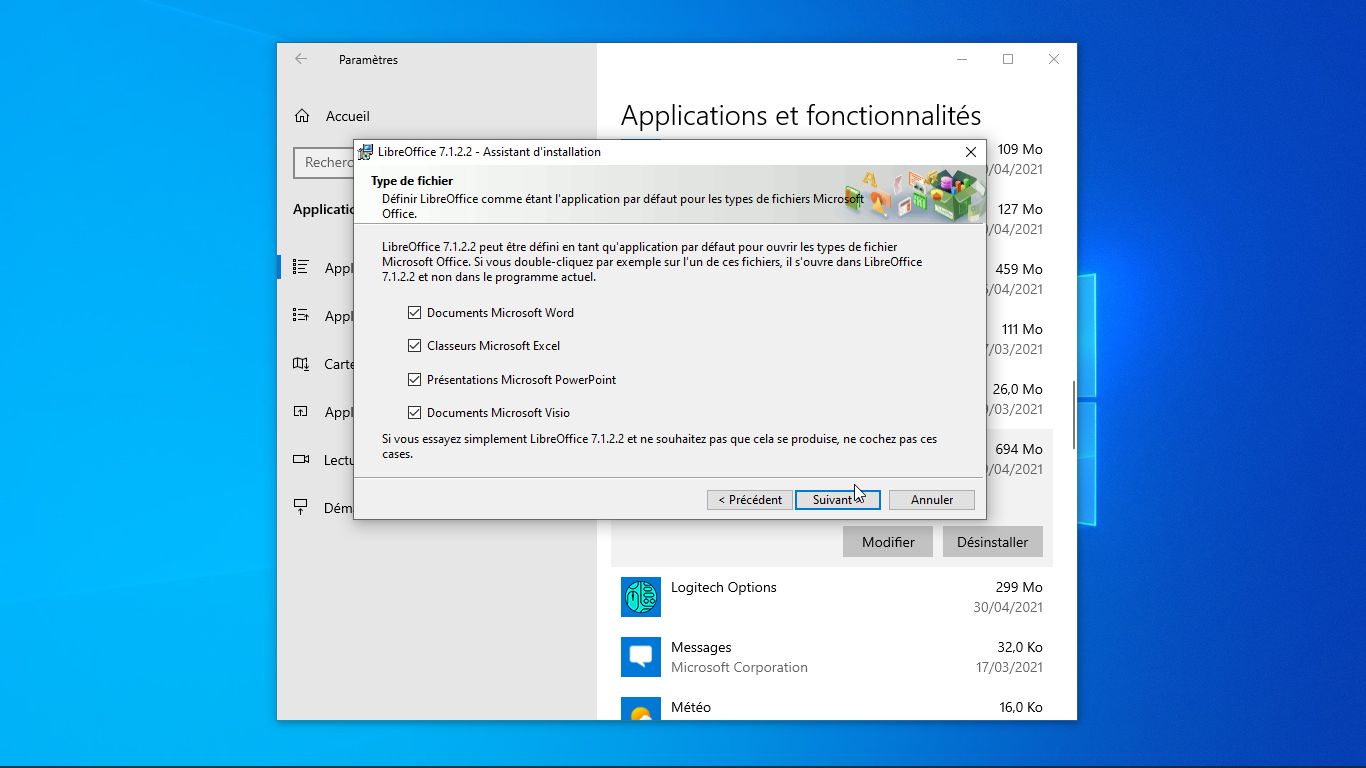This screenshot has height=768, width=1366.
Task: Open Cartes hors connexion sidebar icon
Action: tap(300, 363)
